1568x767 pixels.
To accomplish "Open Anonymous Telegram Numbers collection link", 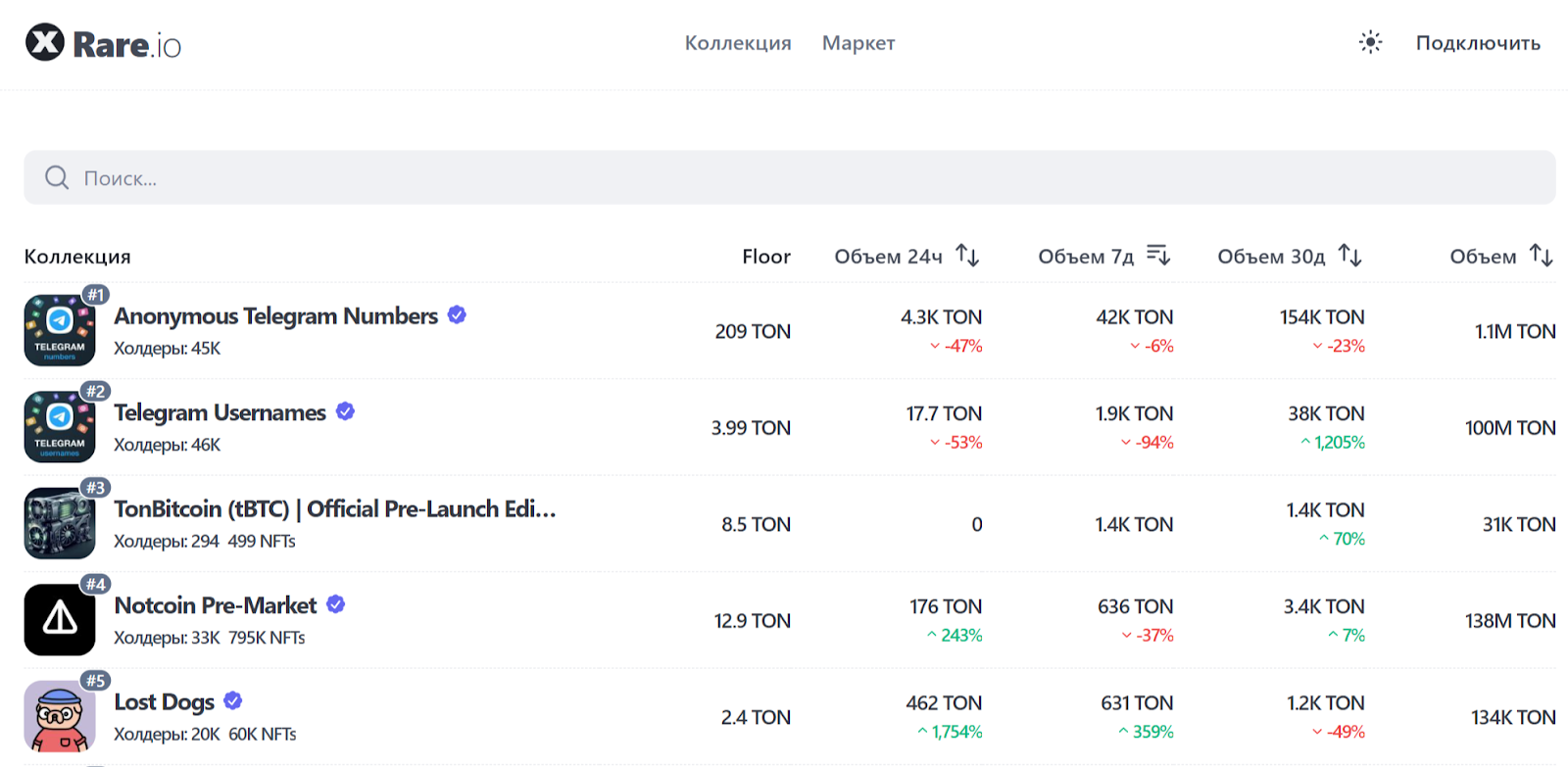I will coord(276,316).
